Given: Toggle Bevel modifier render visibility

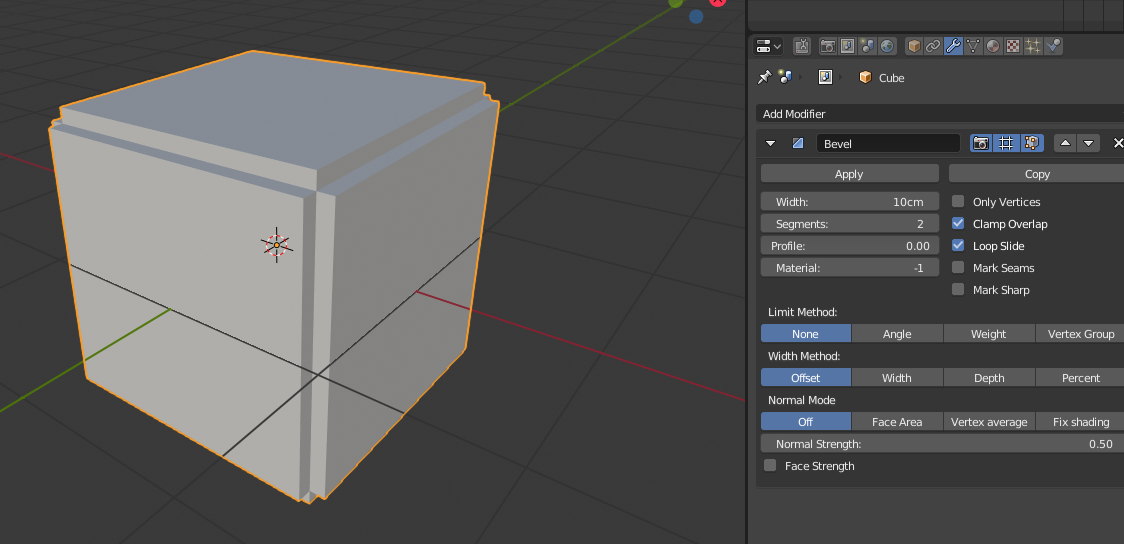Looking at the screenshot, I should pos(981,143).
